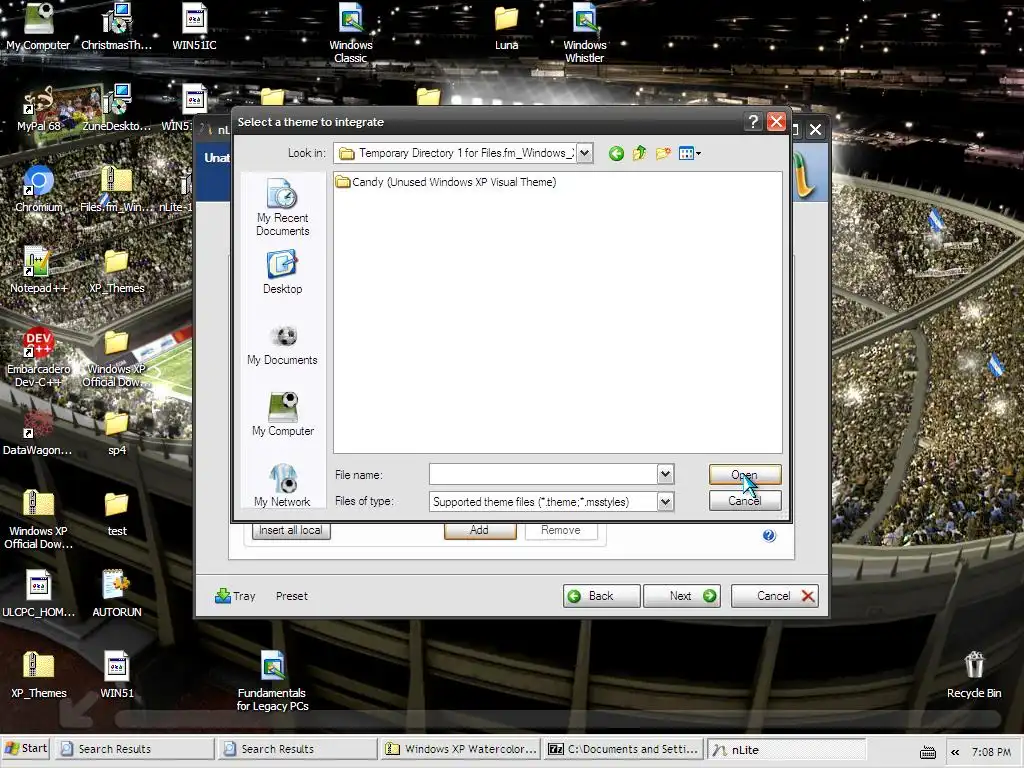The image size is (1024, 768).
Task: Click the keyboard icon in system tray
Action: [927, 752]
